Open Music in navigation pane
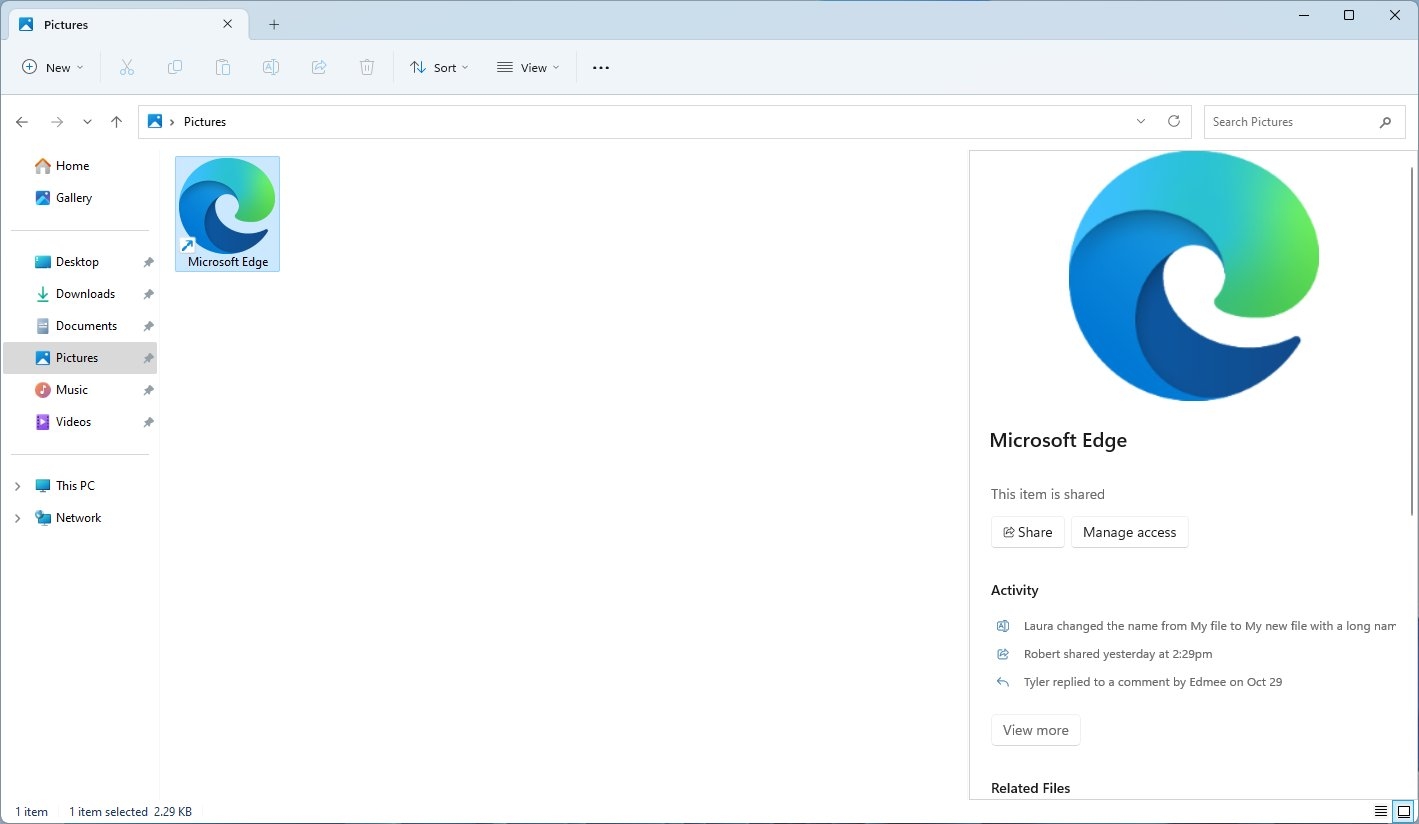Viewport: 1419px width, 824px height. [x=62, y=390]
